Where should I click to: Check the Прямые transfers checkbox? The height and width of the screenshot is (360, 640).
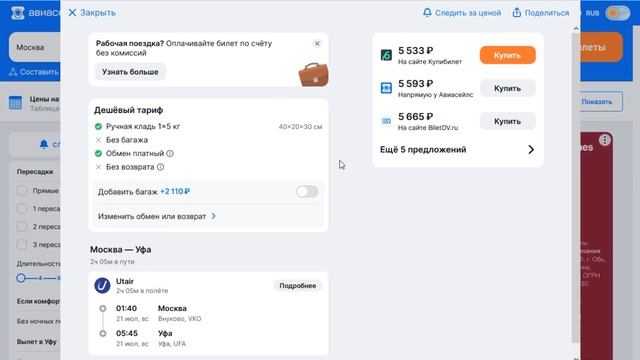pos(22,190)
